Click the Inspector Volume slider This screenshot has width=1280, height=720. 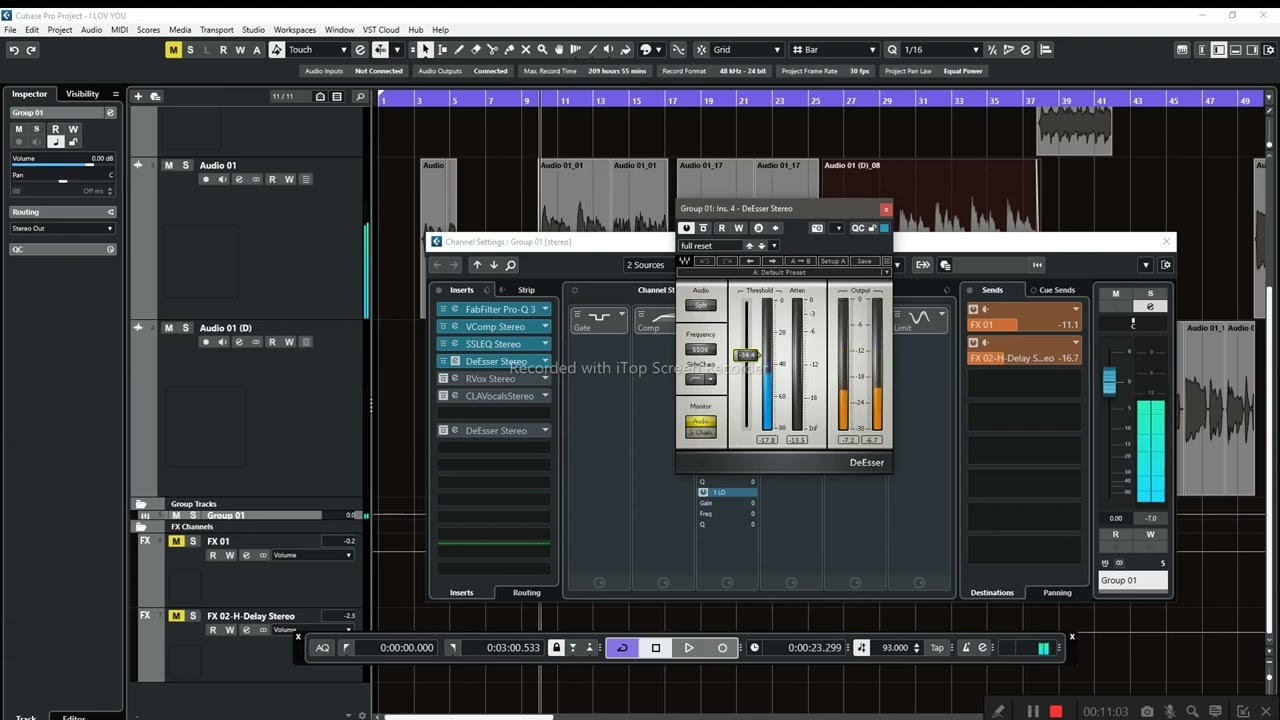coord(62,166)
